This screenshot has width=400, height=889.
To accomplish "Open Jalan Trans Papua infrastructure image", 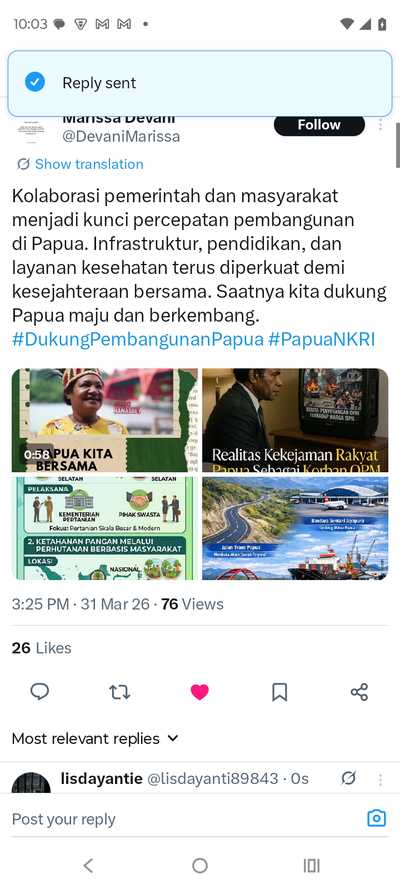I will [x=295, y=528].
